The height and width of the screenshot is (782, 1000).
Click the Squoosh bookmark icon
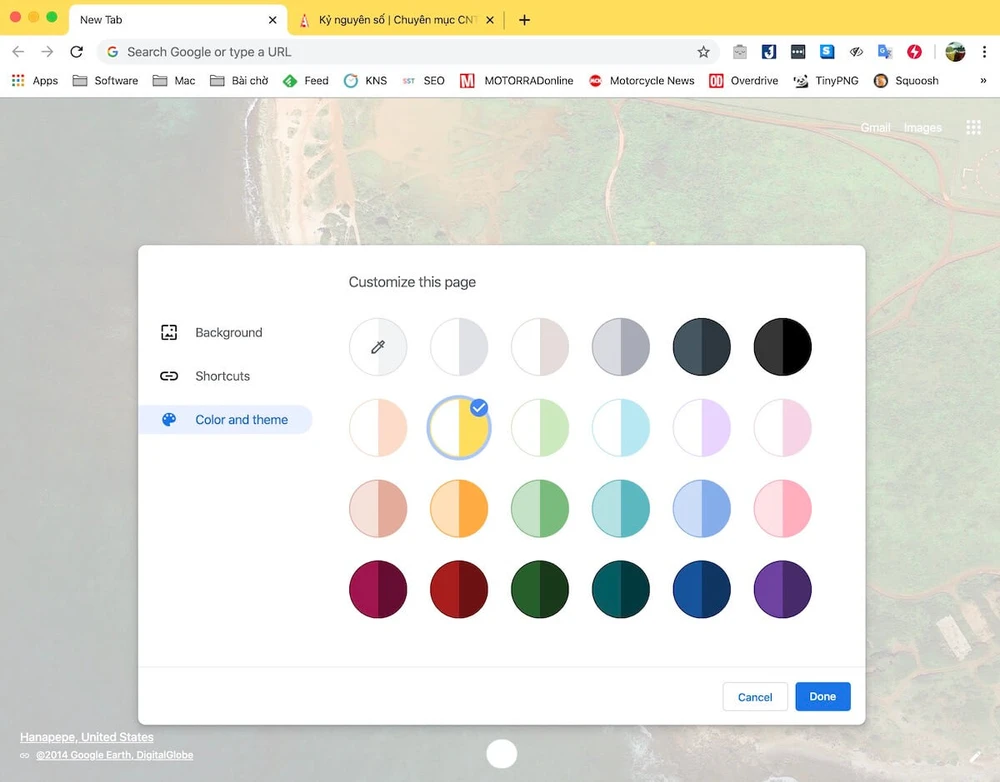pos(879,80)
